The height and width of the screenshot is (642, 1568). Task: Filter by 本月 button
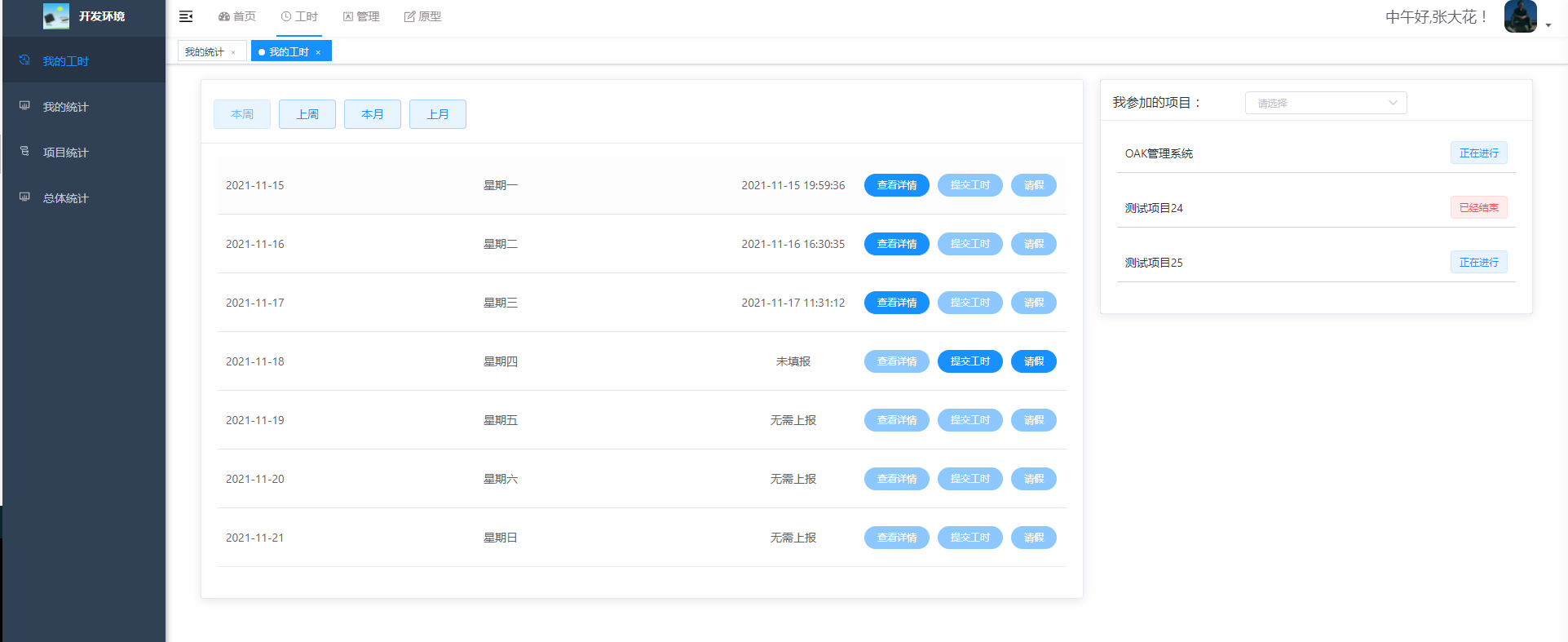[x=373, y=114]
